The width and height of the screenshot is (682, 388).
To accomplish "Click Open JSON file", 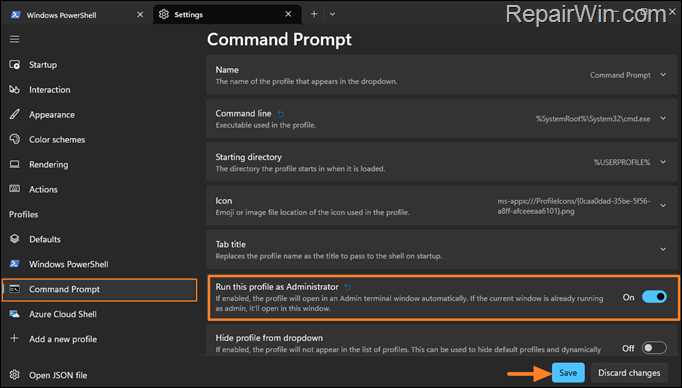I will (99, 375).
